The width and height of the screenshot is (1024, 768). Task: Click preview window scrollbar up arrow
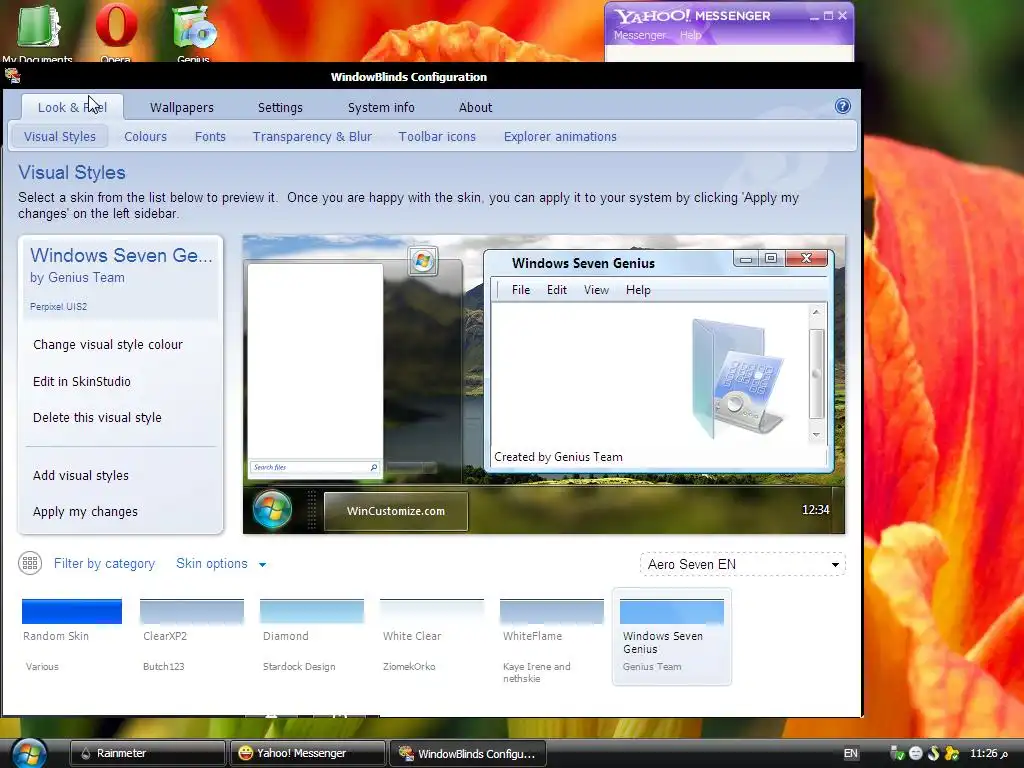tap(816, 313)
